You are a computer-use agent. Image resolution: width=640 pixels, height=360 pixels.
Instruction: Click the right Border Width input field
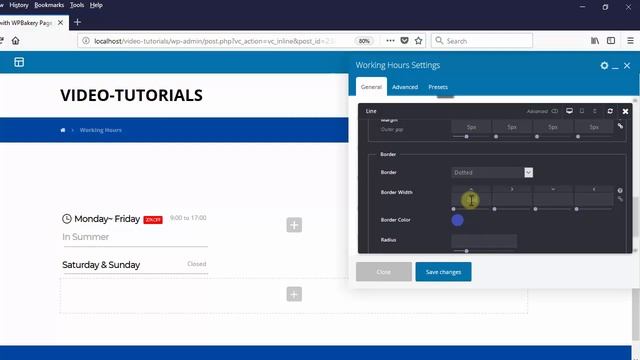click(512, 199)
